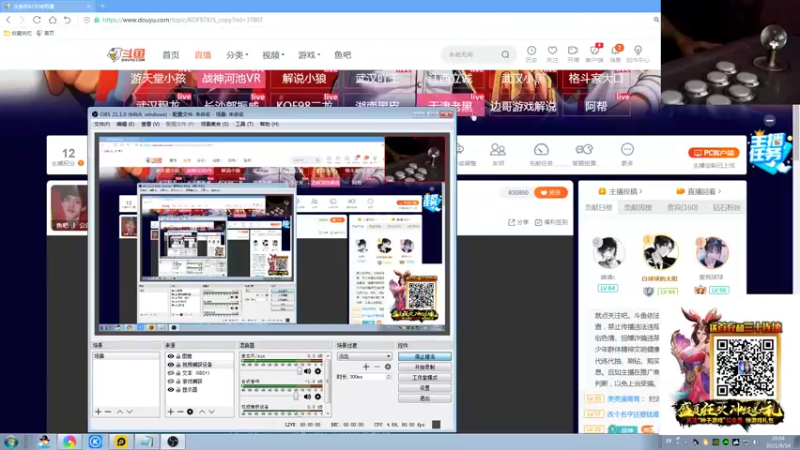The width and height of the screenshot is (800, 450).
Task: Go to browser home page icon
Action: click(x=53, y=20)
